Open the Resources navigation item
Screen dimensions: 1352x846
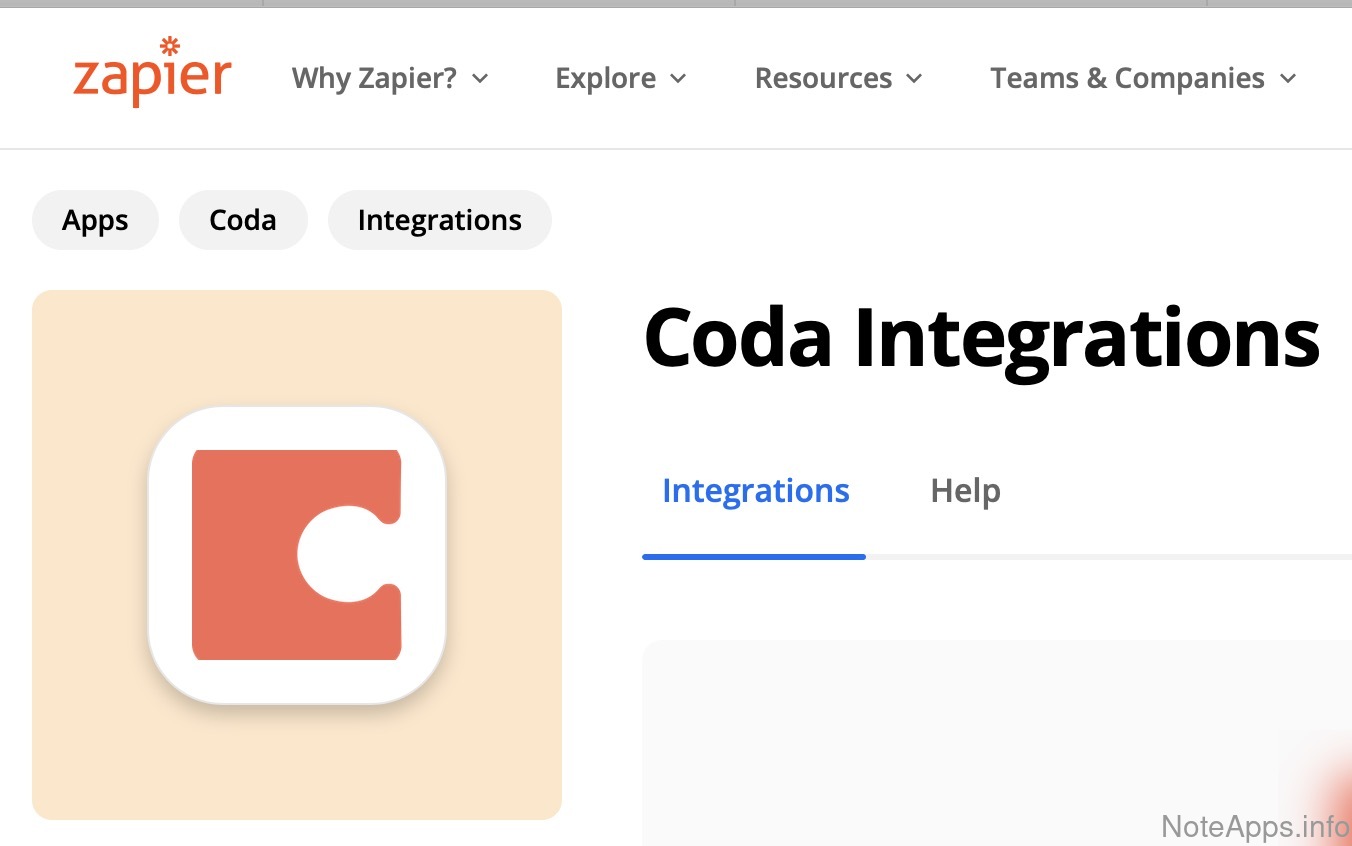[x=823, y=79]
